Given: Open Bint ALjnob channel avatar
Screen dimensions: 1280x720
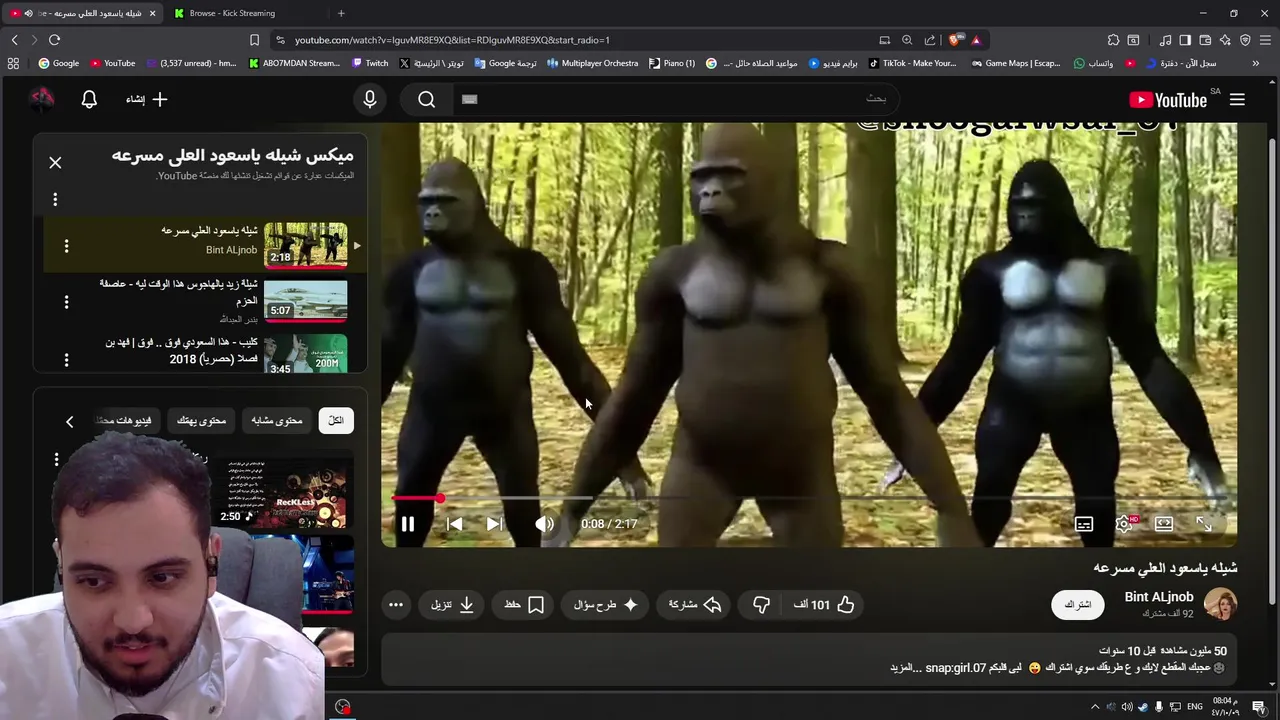Looking at the screenshot, I should coord(1221,604).
